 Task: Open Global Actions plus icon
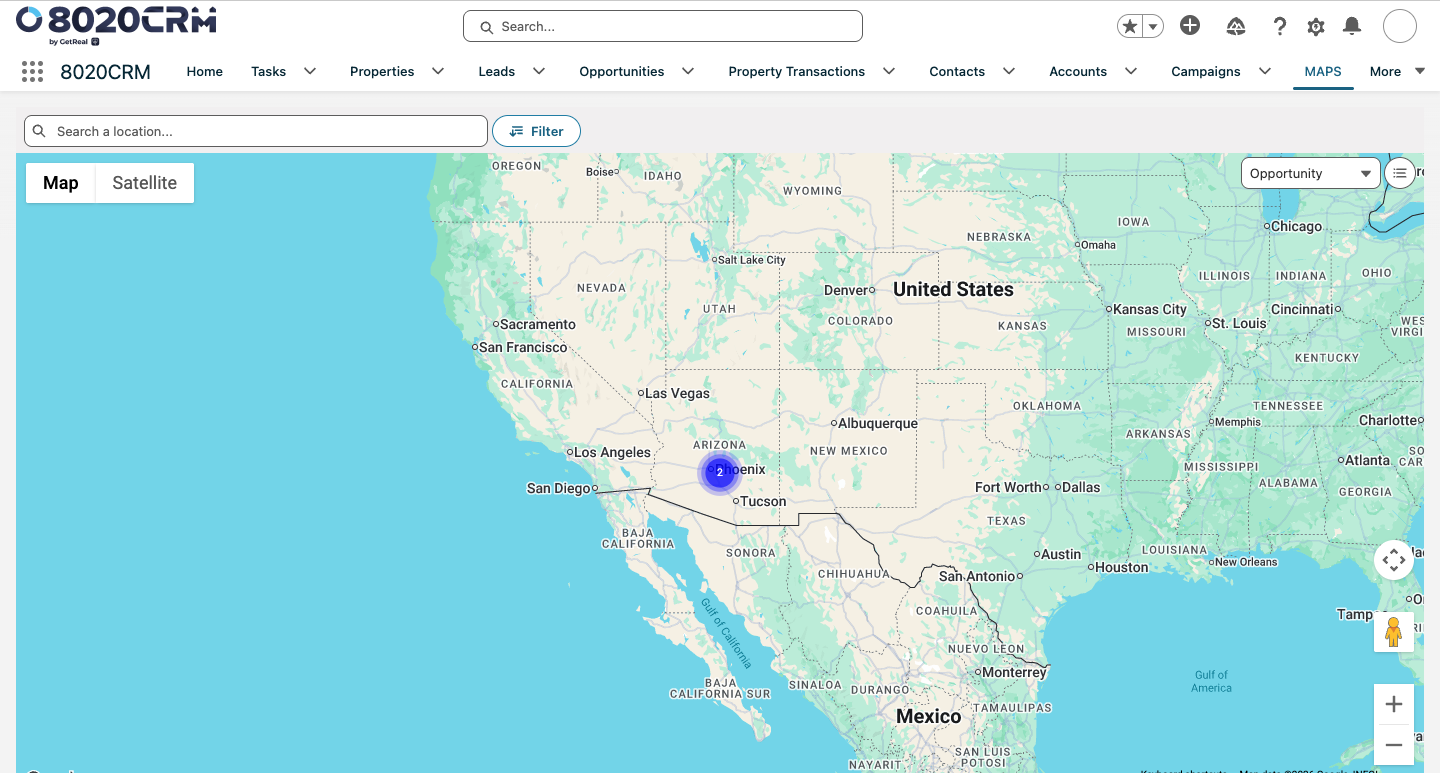tap(1190, 26)
